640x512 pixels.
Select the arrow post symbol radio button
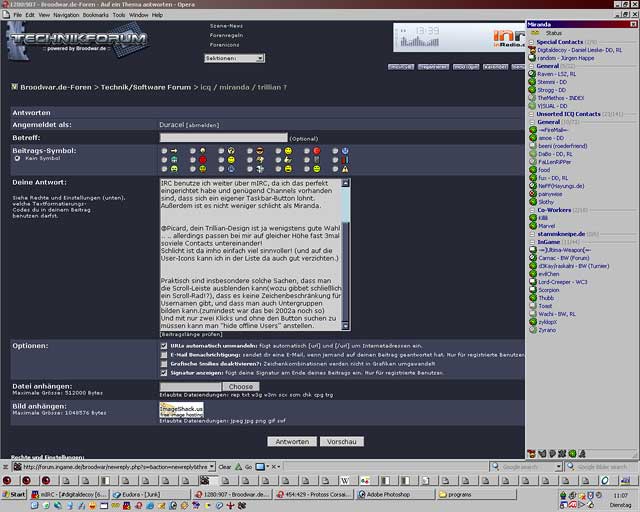pyautogui.click(x=164, y=151)
